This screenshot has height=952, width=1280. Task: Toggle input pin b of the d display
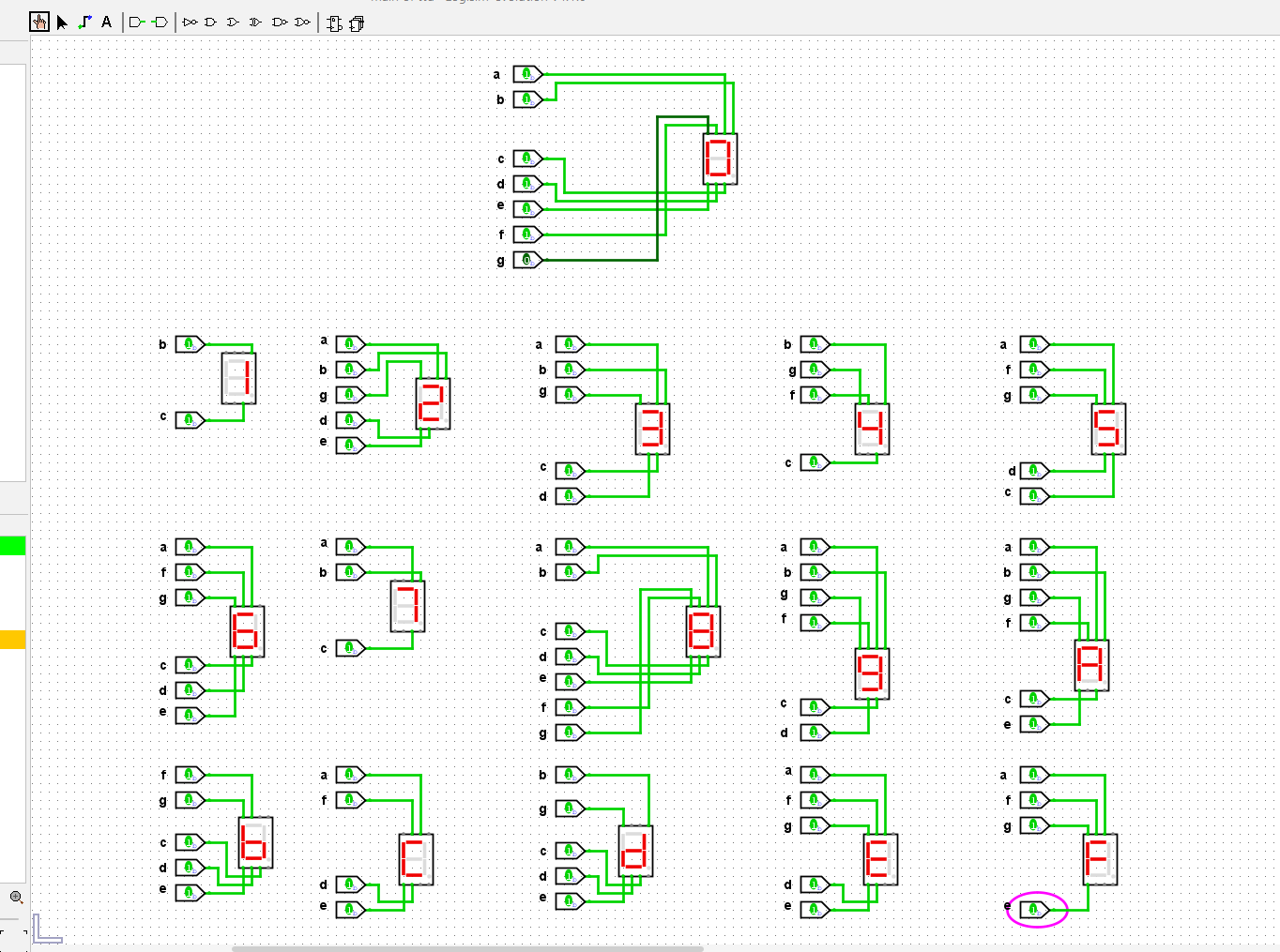click(x=570, y=775)
